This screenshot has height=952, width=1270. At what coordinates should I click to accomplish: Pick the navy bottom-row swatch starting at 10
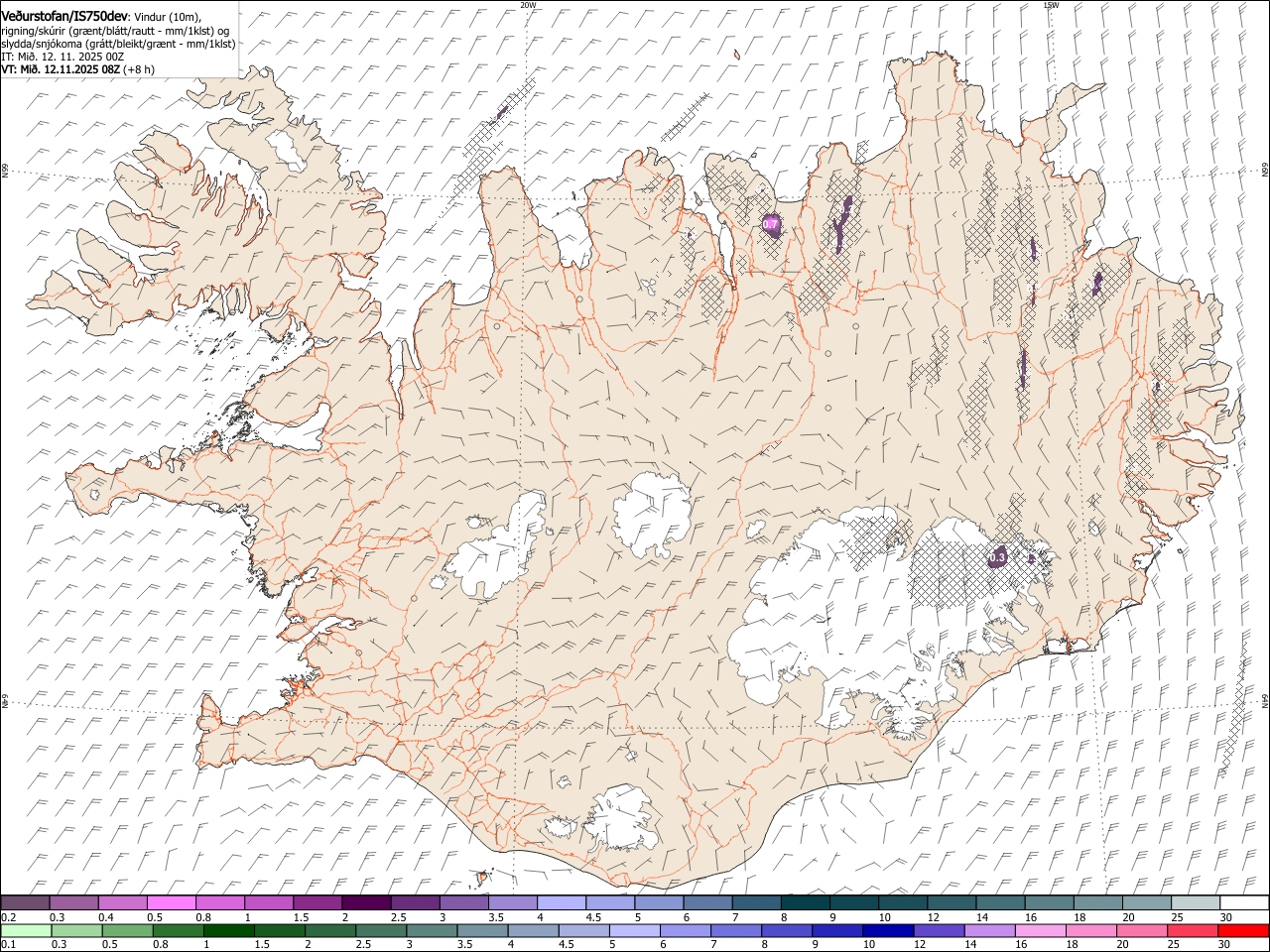[x=888, y=930]
